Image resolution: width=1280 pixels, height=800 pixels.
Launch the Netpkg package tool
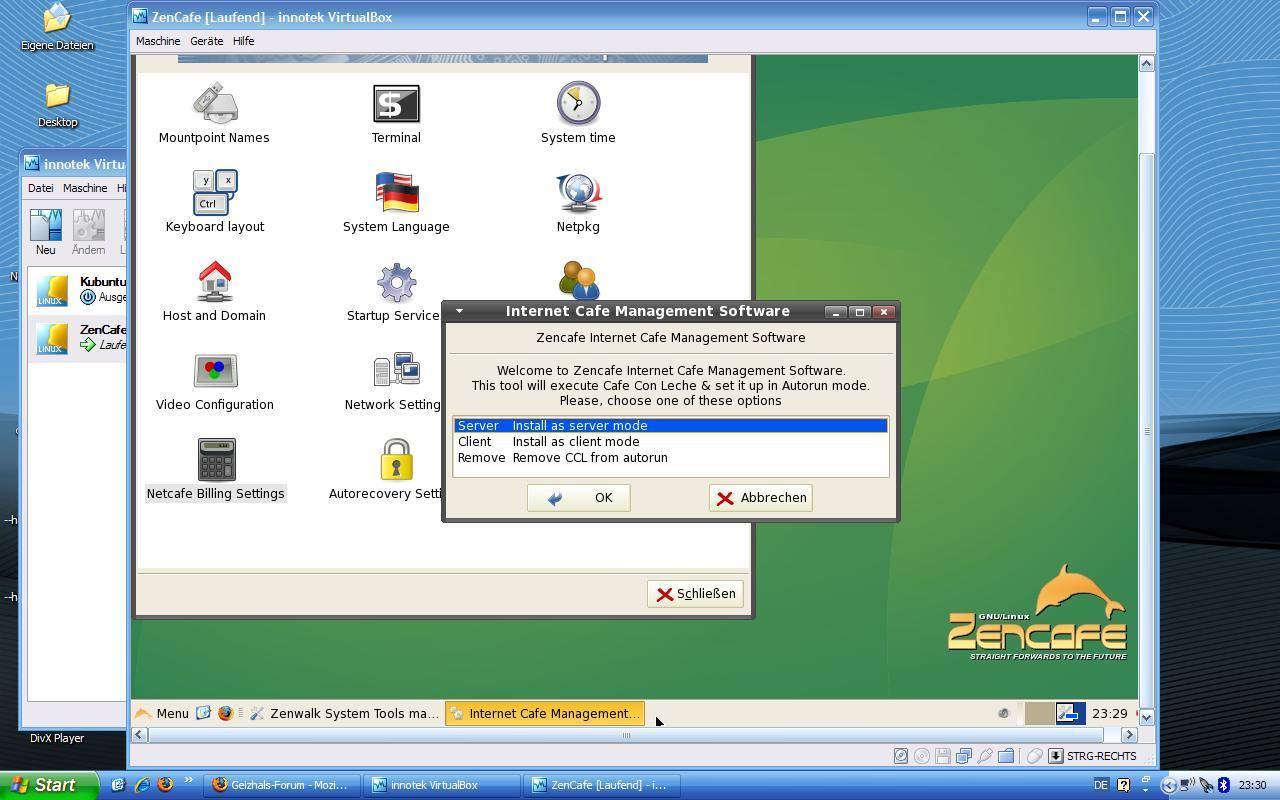pos(578,202)
